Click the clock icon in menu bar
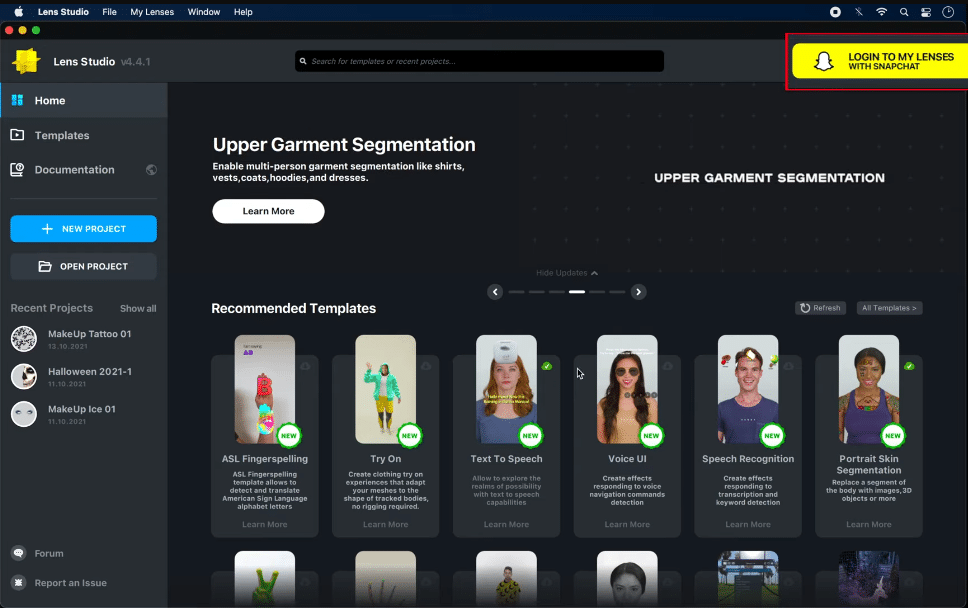 (948, 12)
